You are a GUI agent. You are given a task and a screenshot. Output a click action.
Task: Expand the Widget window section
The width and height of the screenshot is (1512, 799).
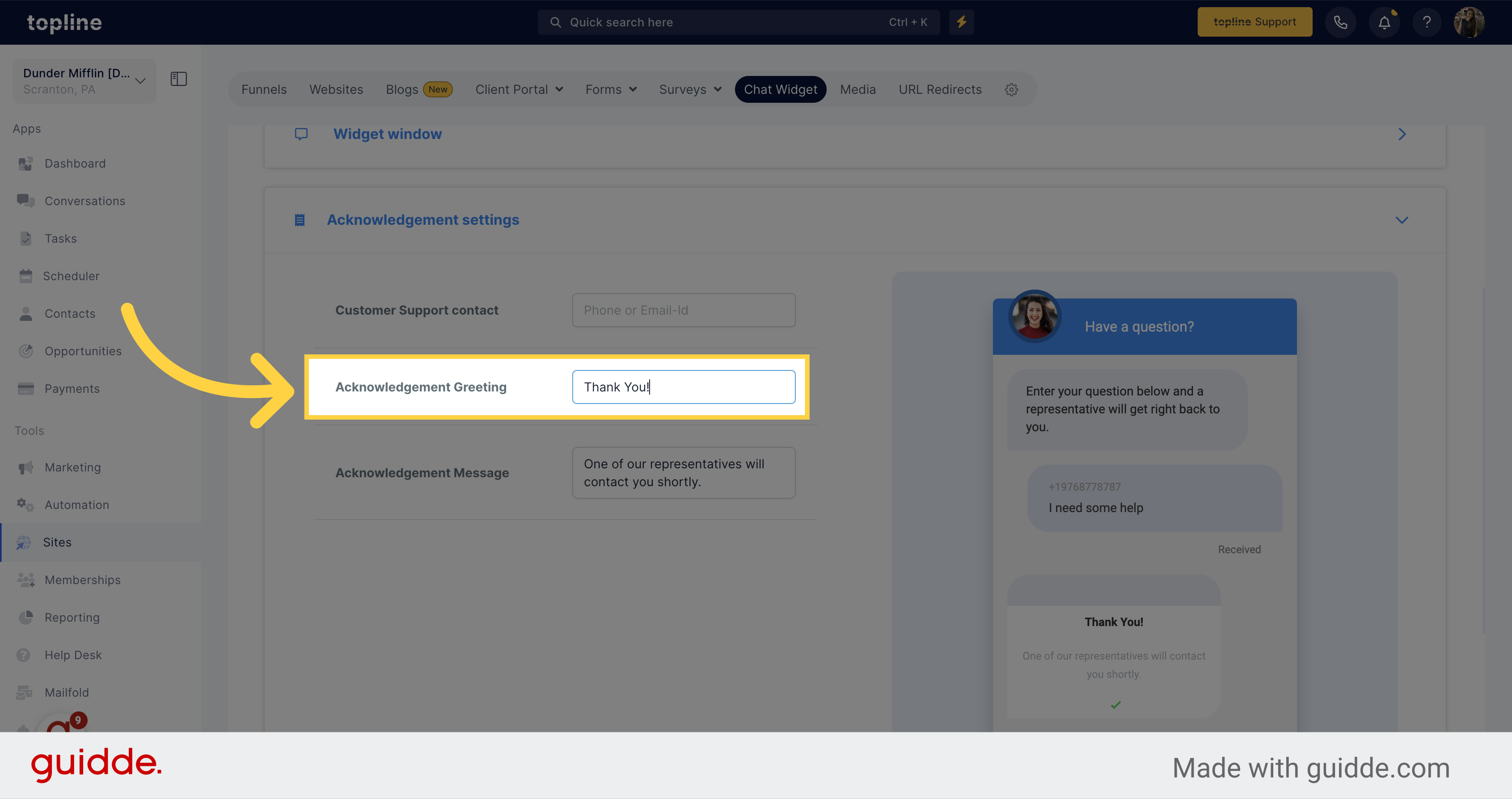[x=1402, y=133]
